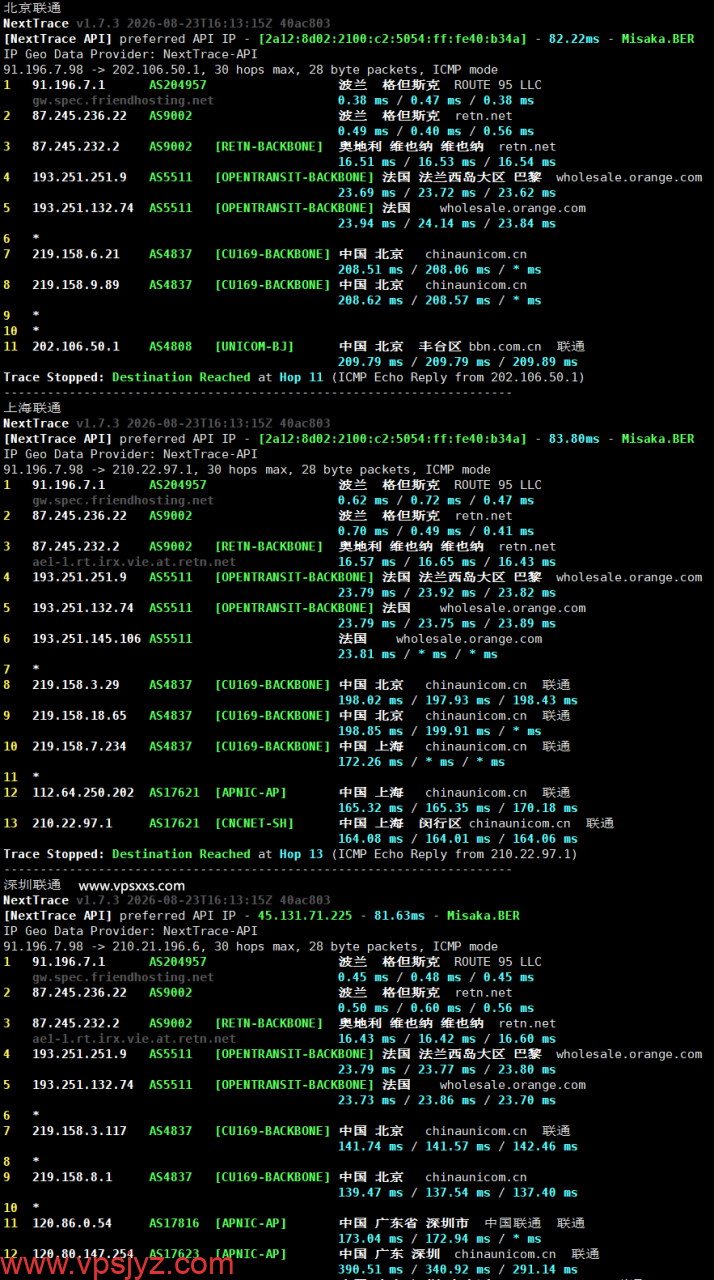Select latency '208.51 ms' on Beijing hop 7
The width and height of the screenshot is (714, 1280).
371,270
